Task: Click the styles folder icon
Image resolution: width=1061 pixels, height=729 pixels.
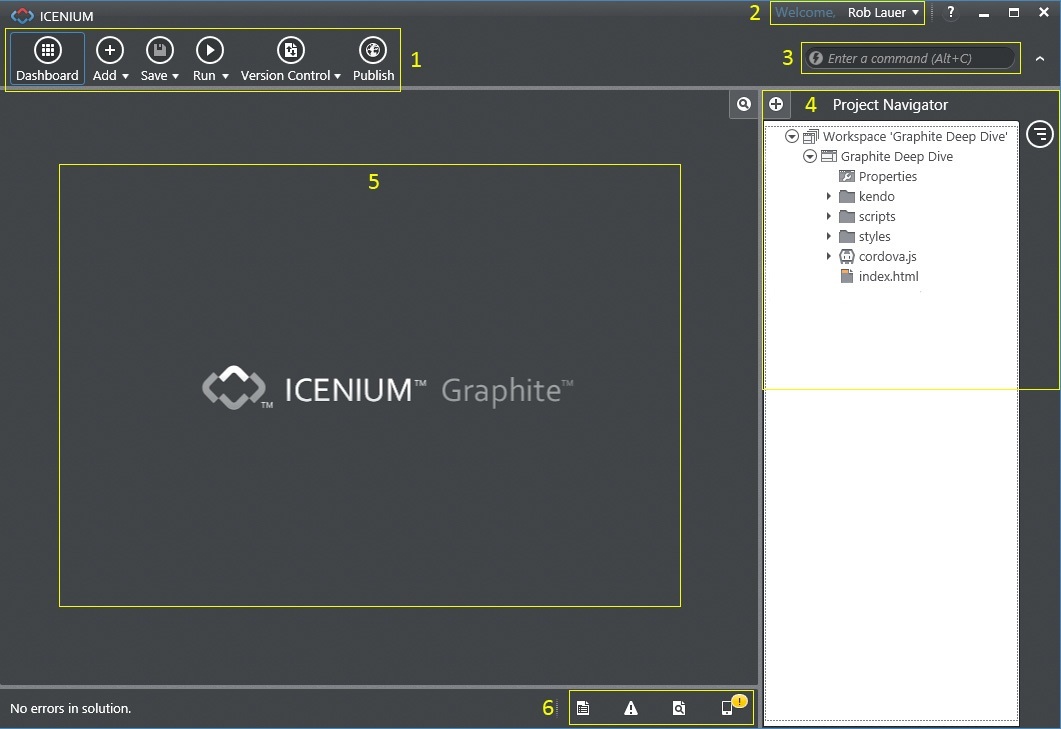Action: pos(846,236)
